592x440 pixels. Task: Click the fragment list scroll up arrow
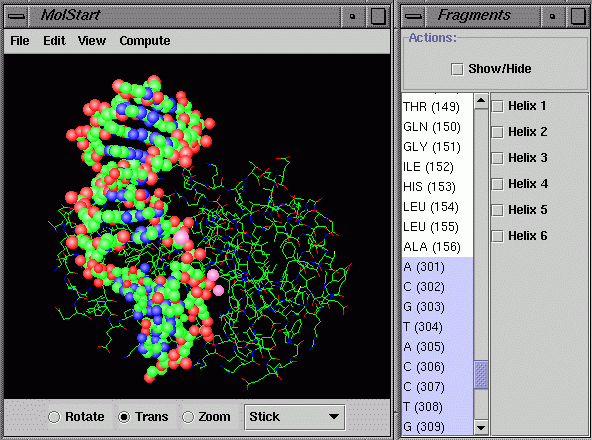coord(481,101)
